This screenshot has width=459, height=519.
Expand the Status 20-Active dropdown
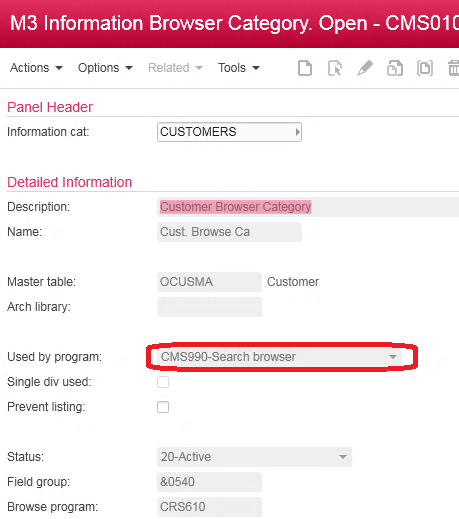[254, 457]
